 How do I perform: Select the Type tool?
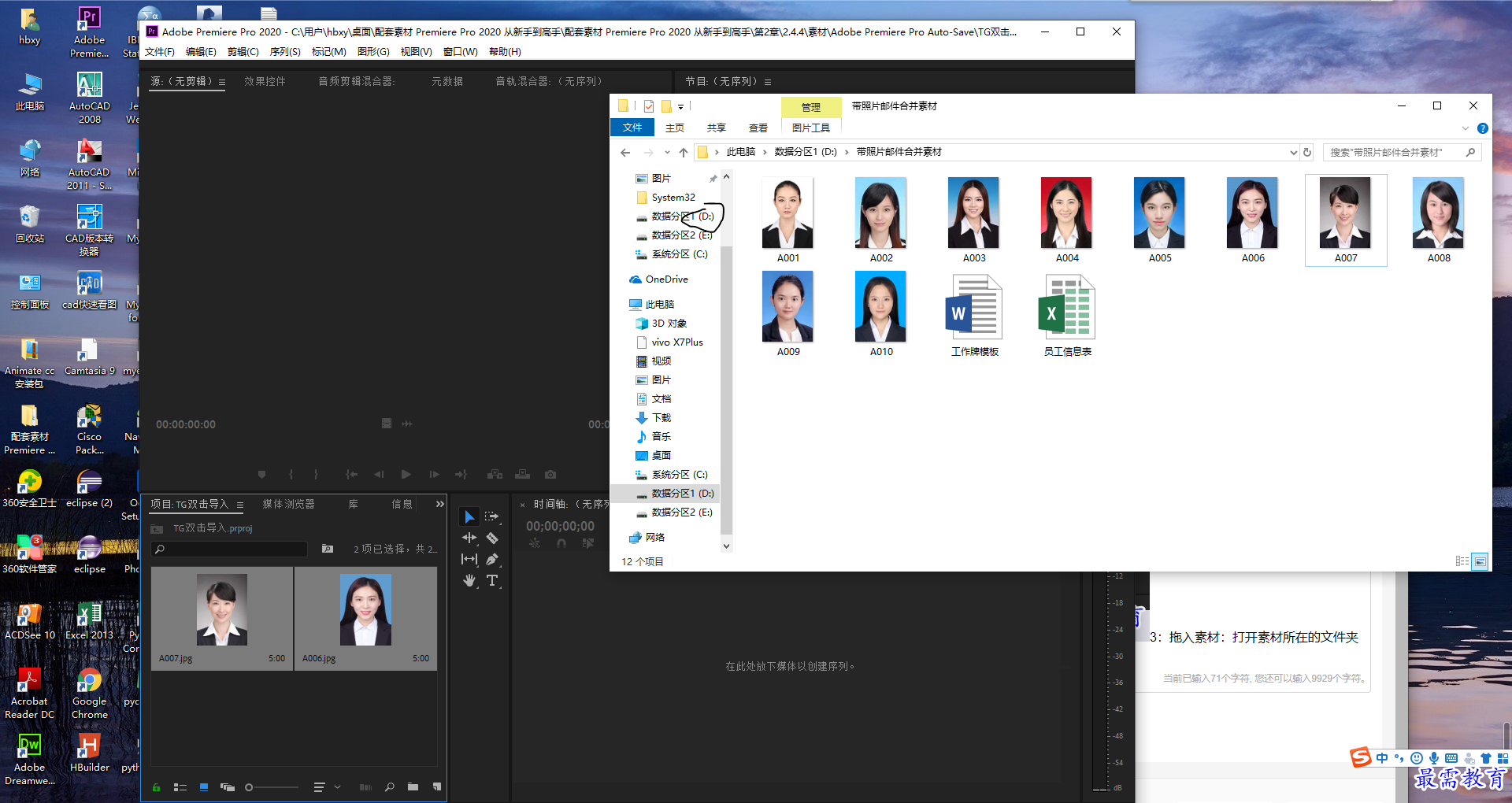[492, 580]
